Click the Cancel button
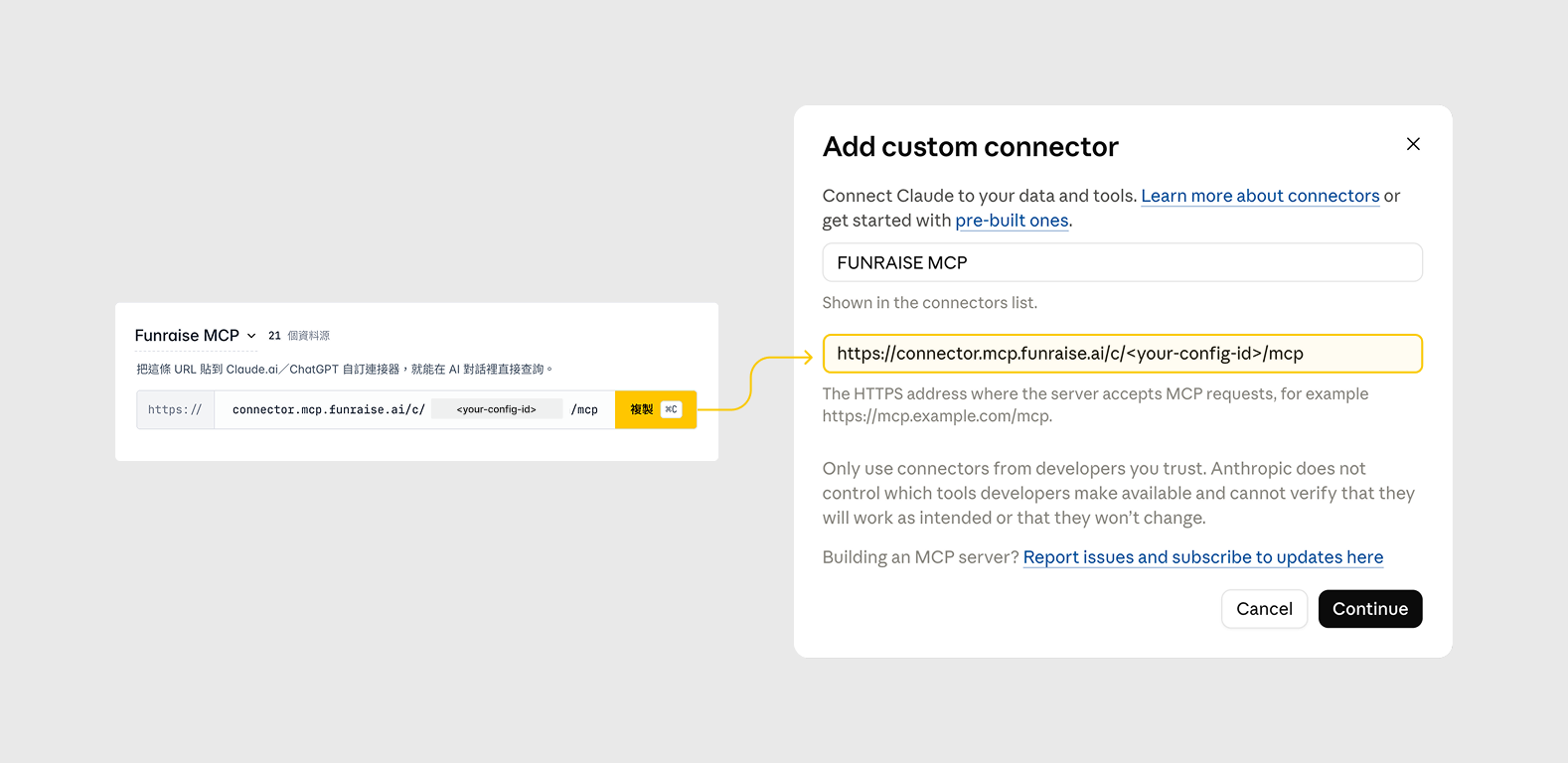The width and height of the screenshot is (1568, 763). (1264, 609)
